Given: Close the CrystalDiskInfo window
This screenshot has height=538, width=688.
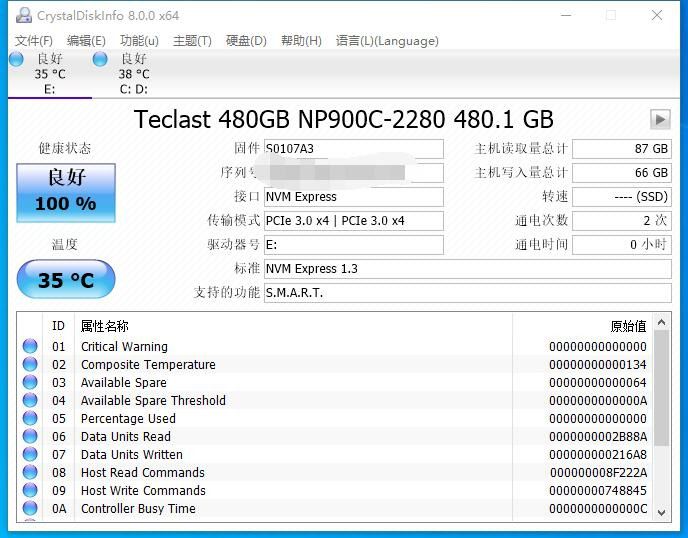Looking at the screenshot, I should 657,15.
